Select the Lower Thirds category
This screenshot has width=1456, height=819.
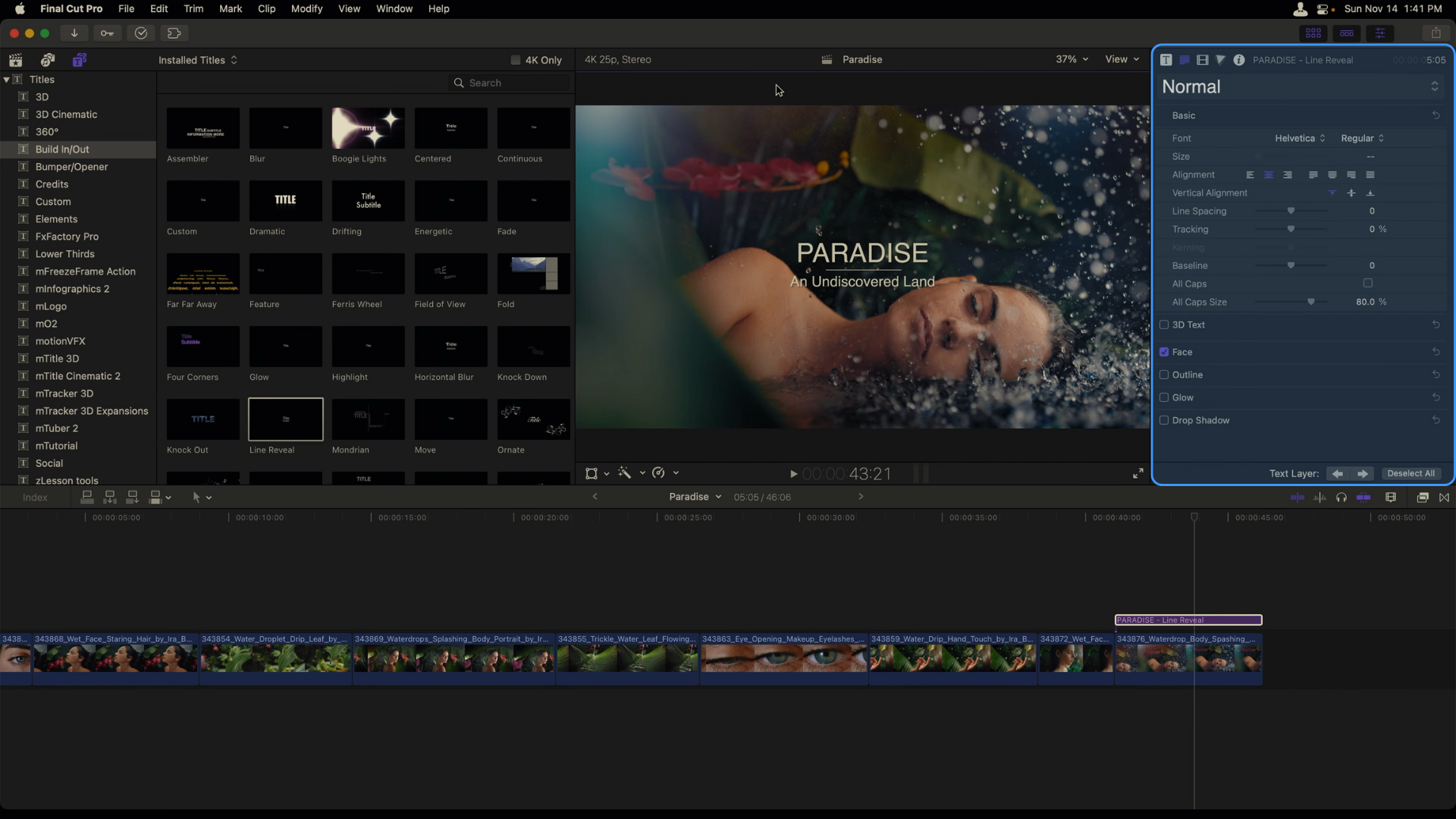click(x=65, y=254)
